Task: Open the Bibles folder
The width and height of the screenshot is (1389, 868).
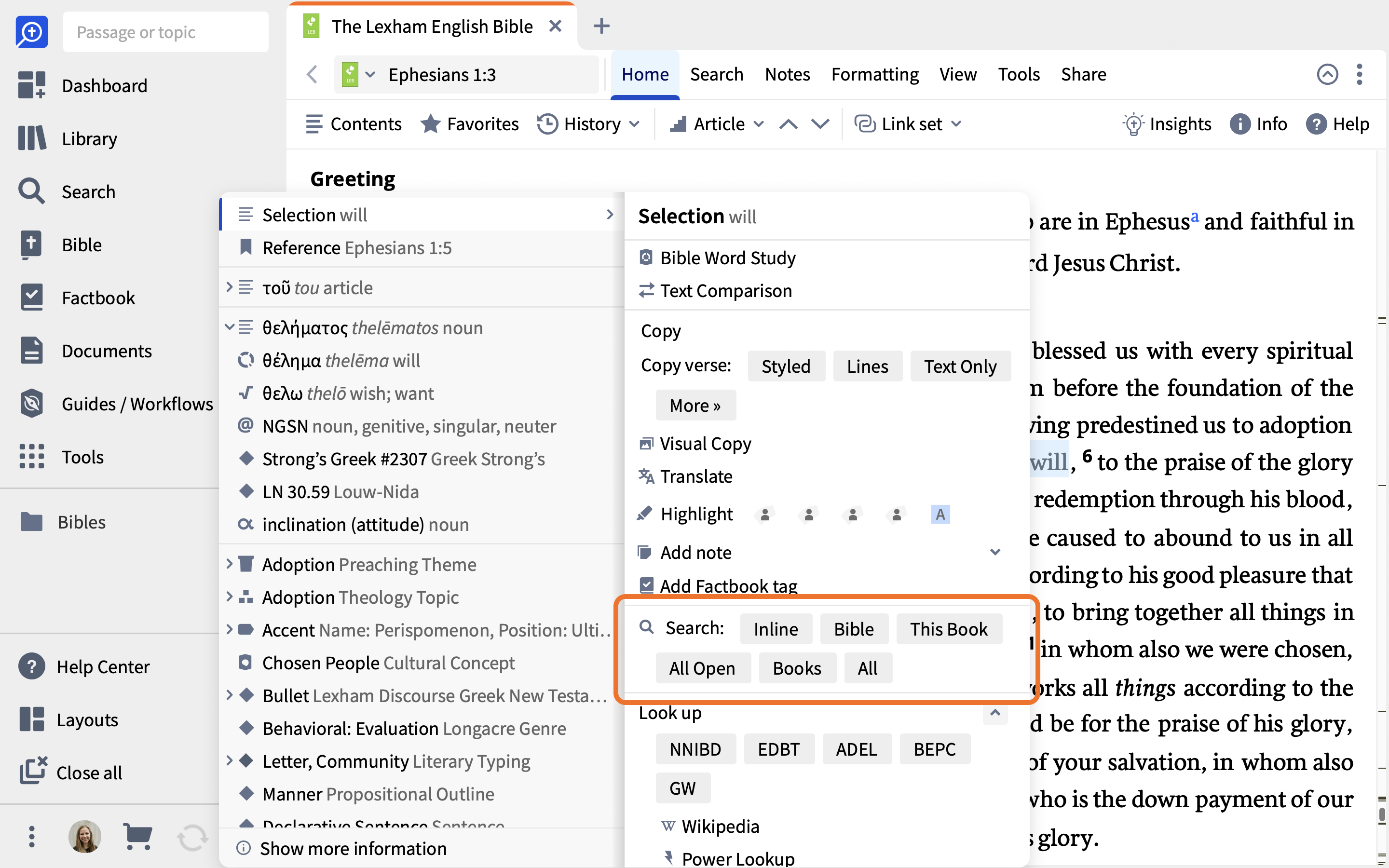Action: click(63, 522)
